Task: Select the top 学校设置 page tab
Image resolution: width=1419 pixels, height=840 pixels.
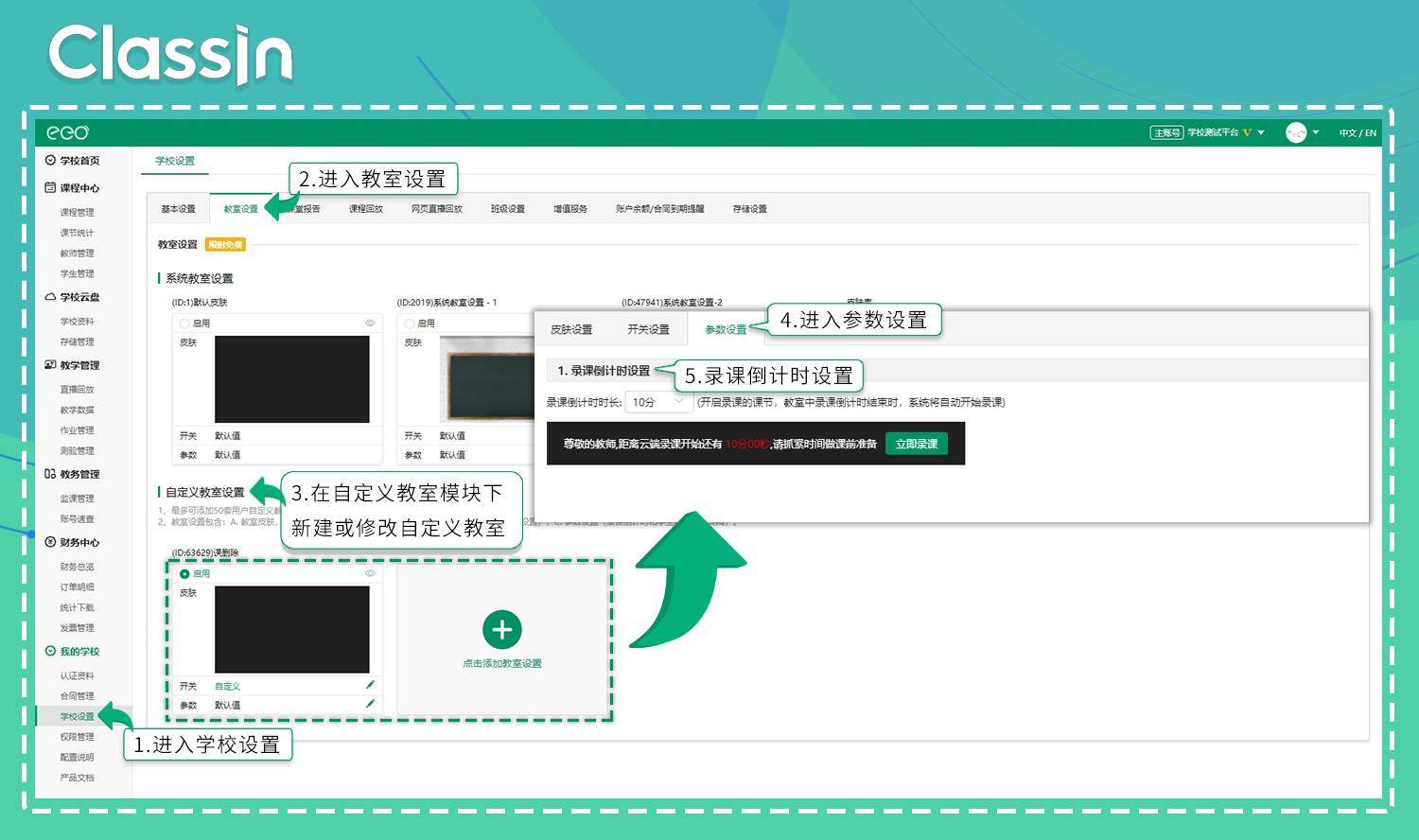Action: 175,161
